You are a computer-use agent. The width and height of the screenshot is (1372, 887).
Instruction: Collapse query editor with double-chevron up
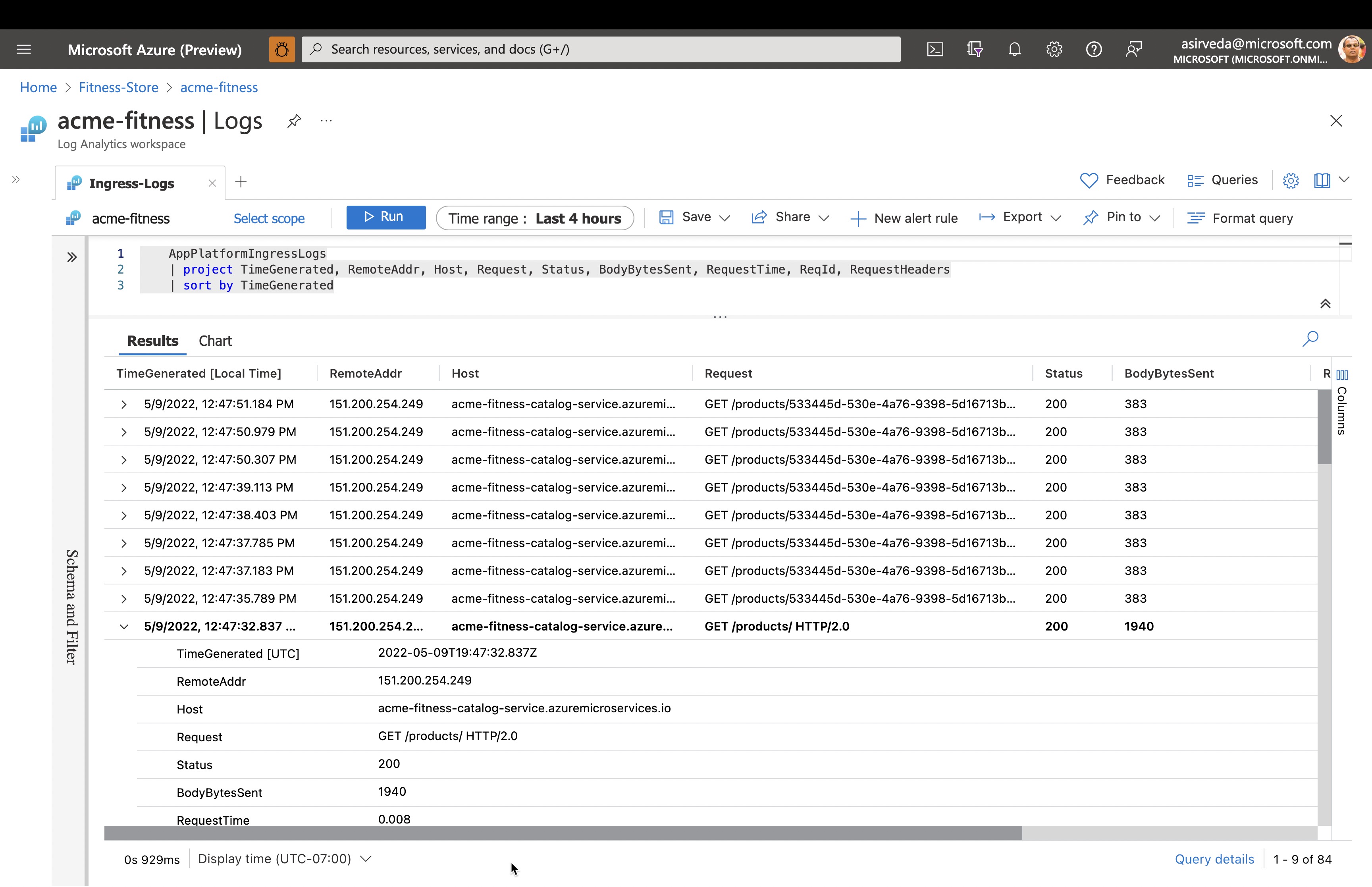pos(1326,304)
